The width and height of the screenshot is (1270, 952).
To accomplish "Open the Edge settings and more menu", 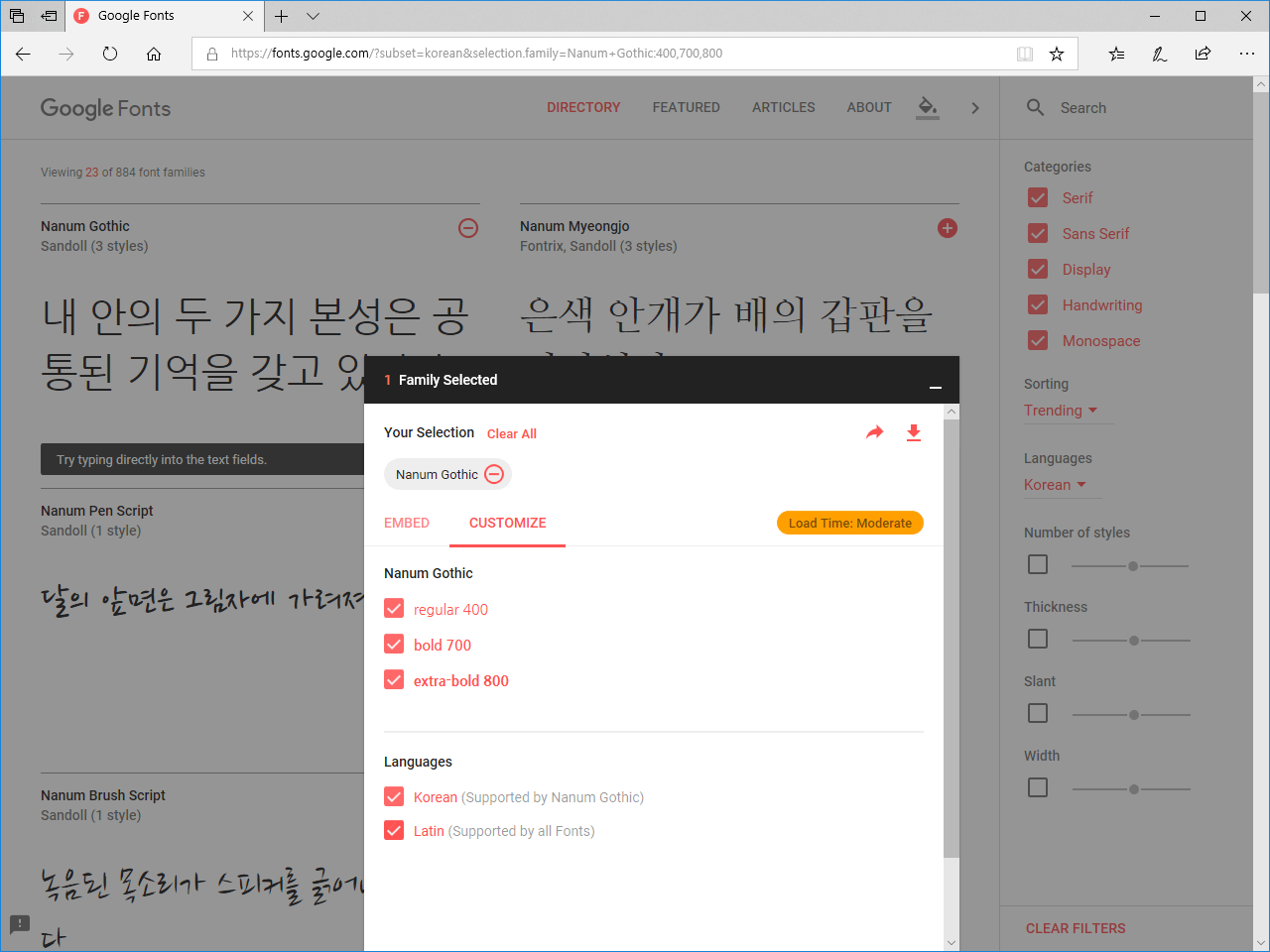I will pos(1247,54).
